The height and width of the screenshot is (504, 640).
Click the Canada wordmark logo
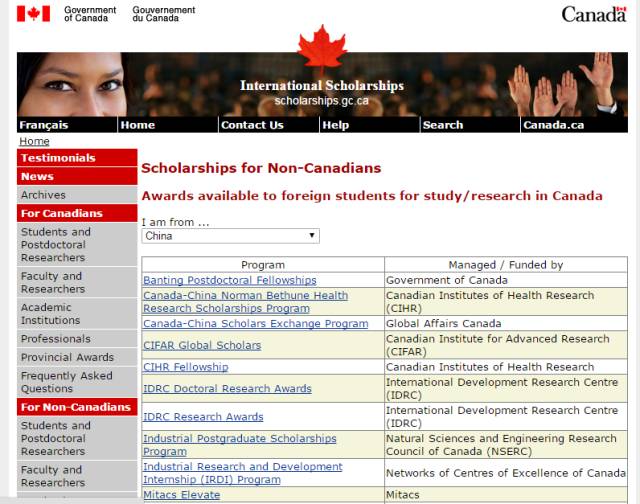click(594, 14)
